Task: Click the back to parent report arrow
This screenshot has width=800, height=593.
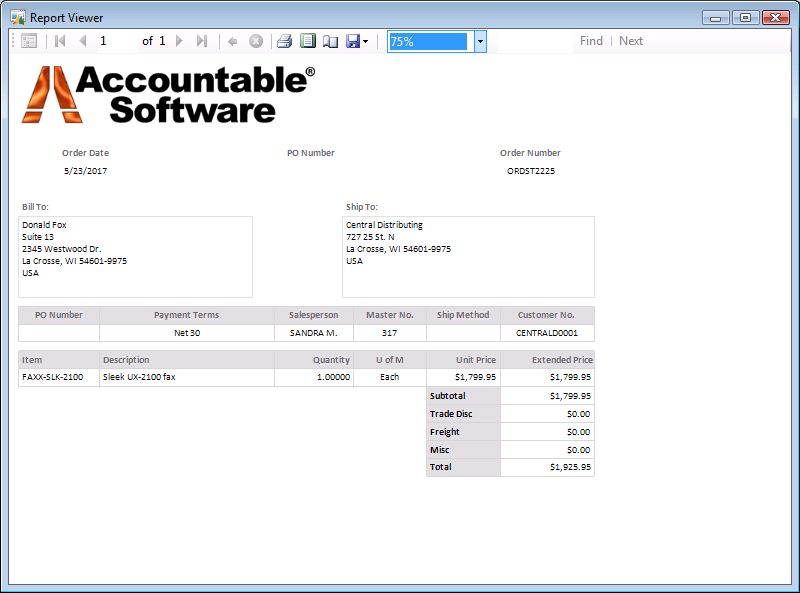Action: 232,41
